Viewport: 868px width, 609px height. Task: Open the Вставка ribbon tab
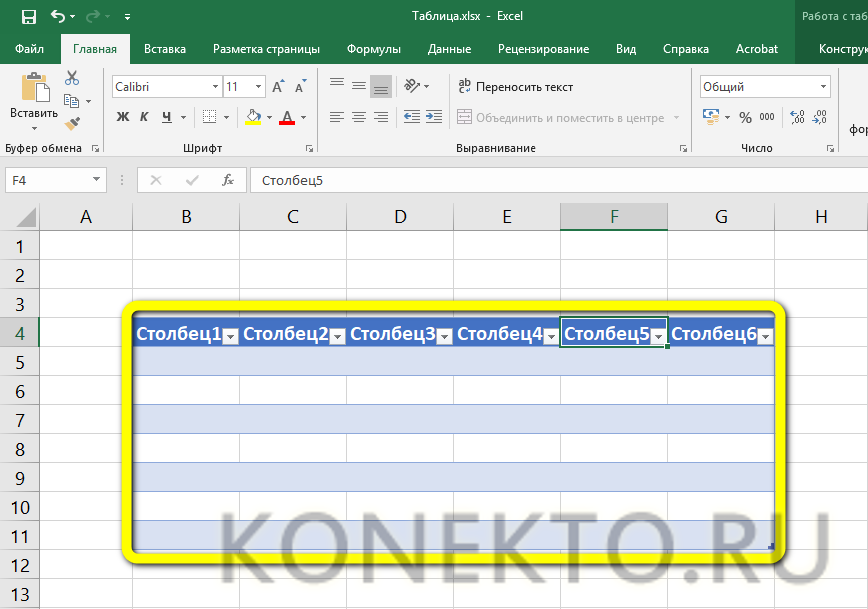(x=164, y=49)
